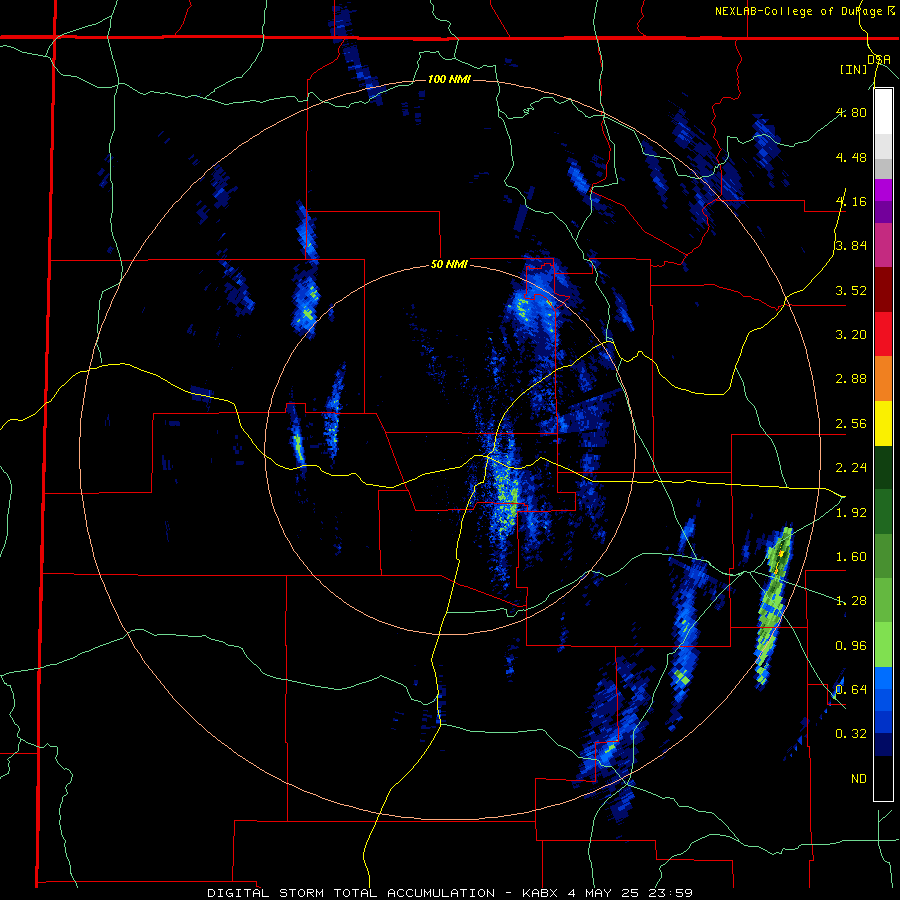Select the 4.16 legend value
The height and width of the screenshot is (900, 900).
click(x=851, y=201)
